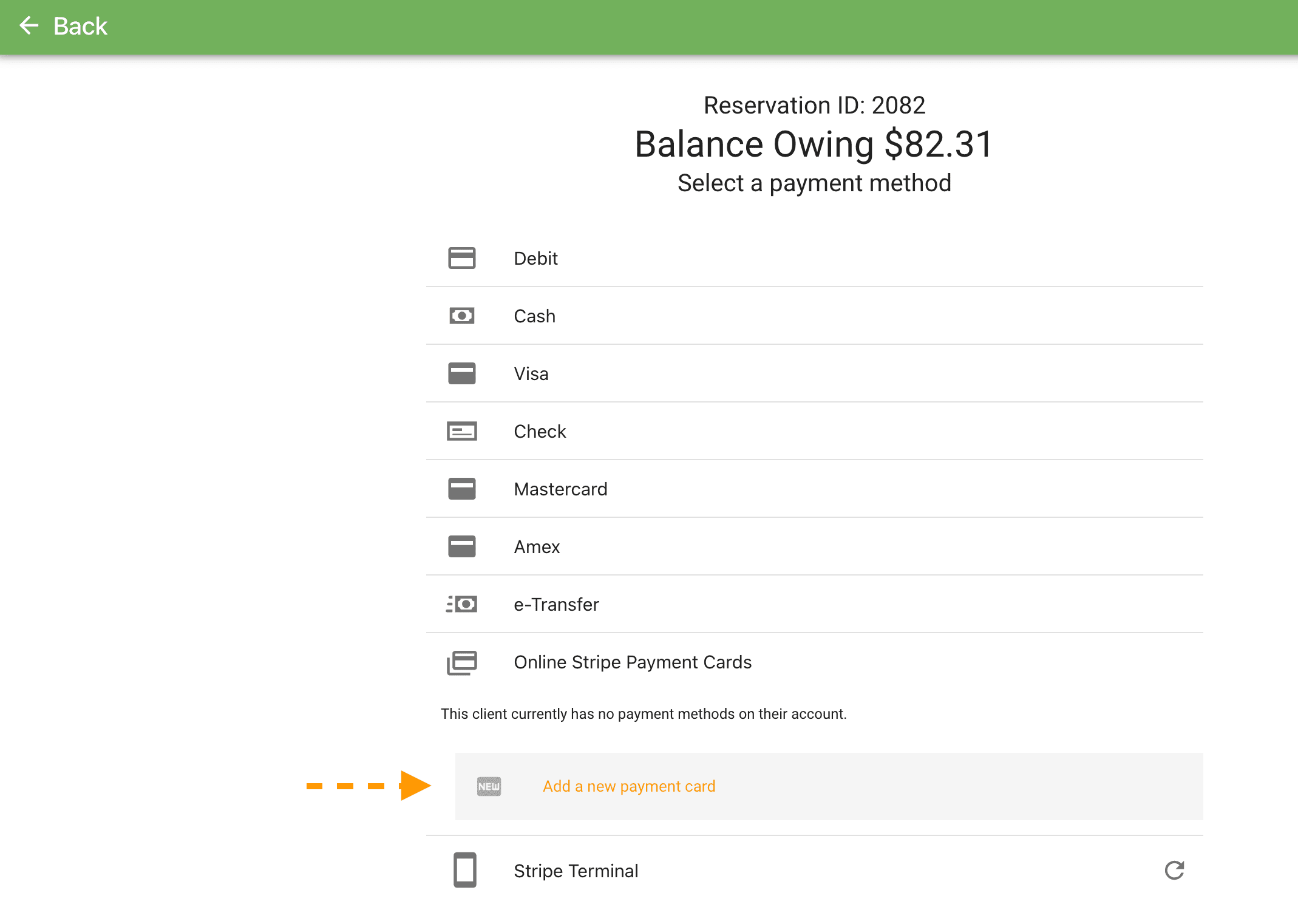
Task: Click Add a new payment card
Action: 629,786
